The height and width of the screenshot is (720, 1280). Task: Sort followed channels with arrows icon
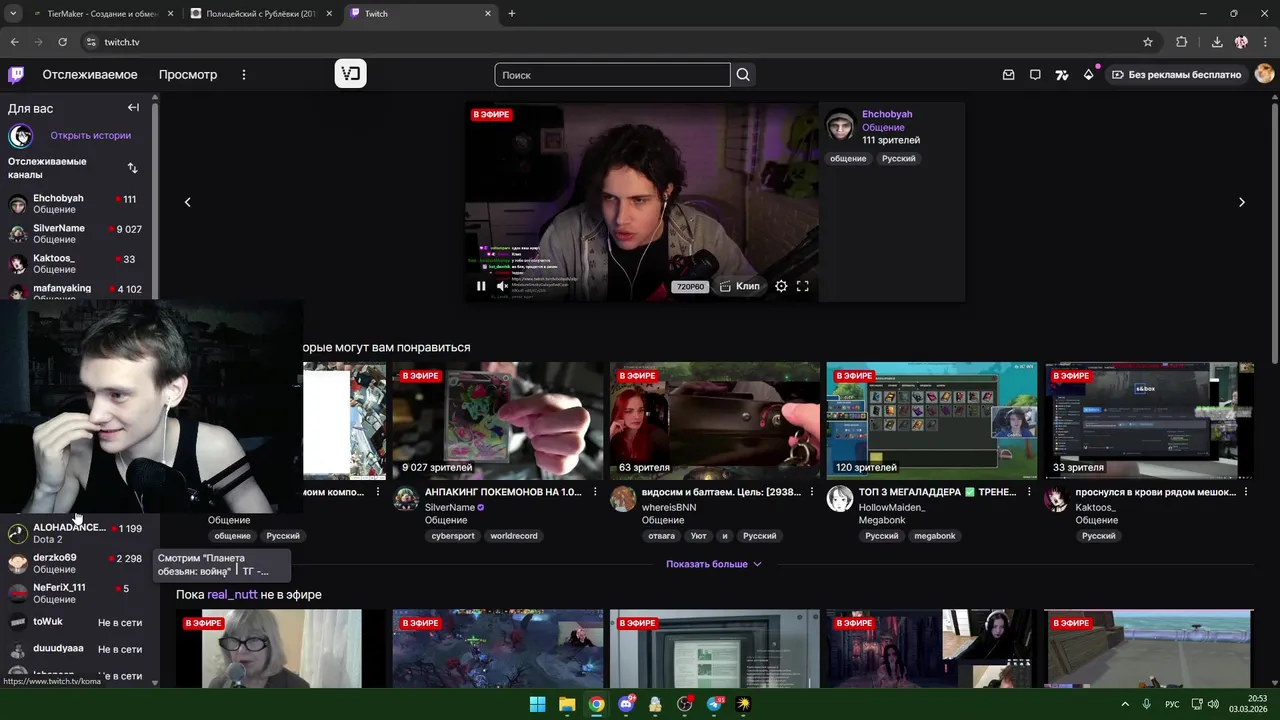[x=132, y=168]
